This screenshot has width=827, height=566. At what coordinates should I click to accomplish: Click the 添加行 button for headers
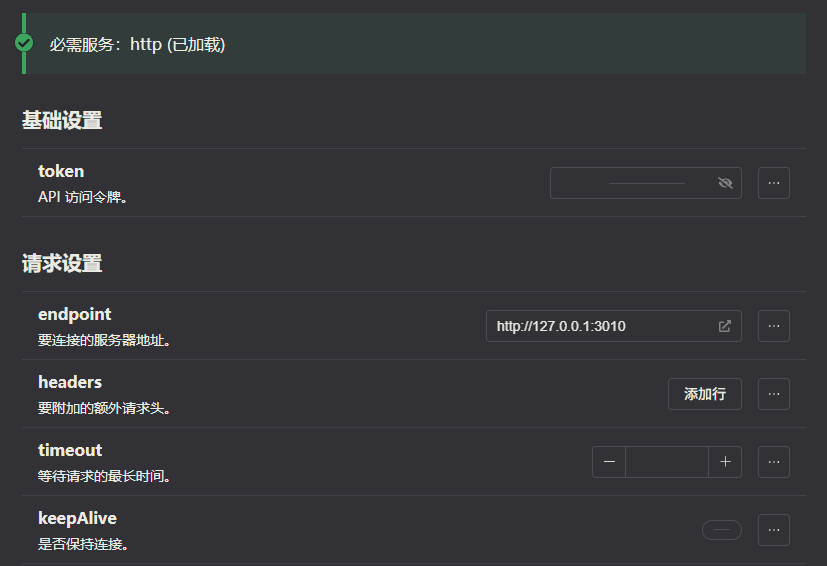click(705, 394)
